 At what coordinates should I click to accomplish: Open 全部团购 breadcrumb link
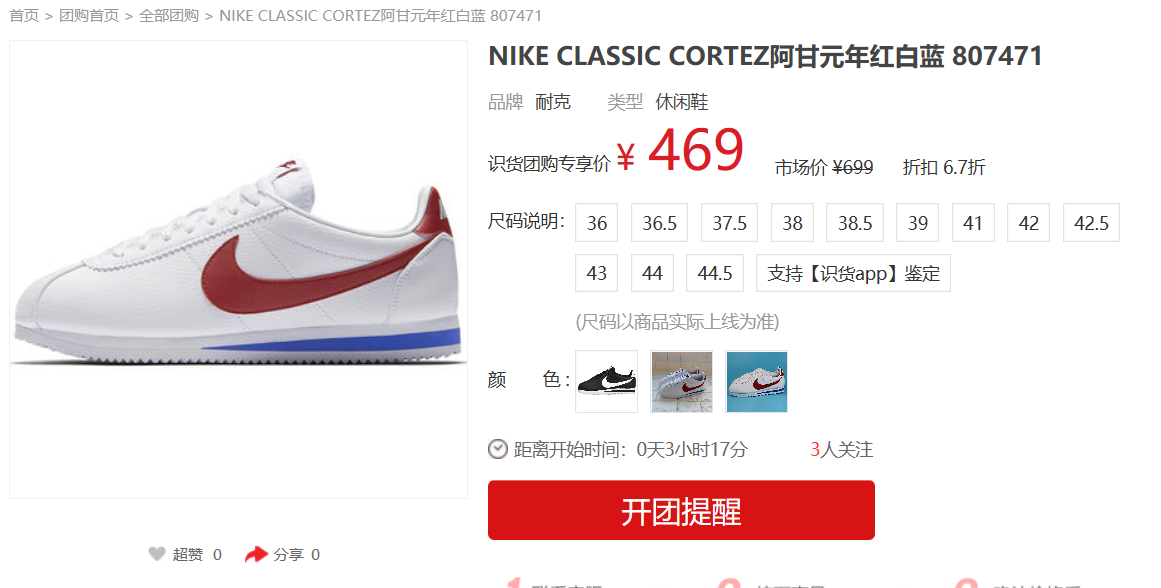[169, 16]
